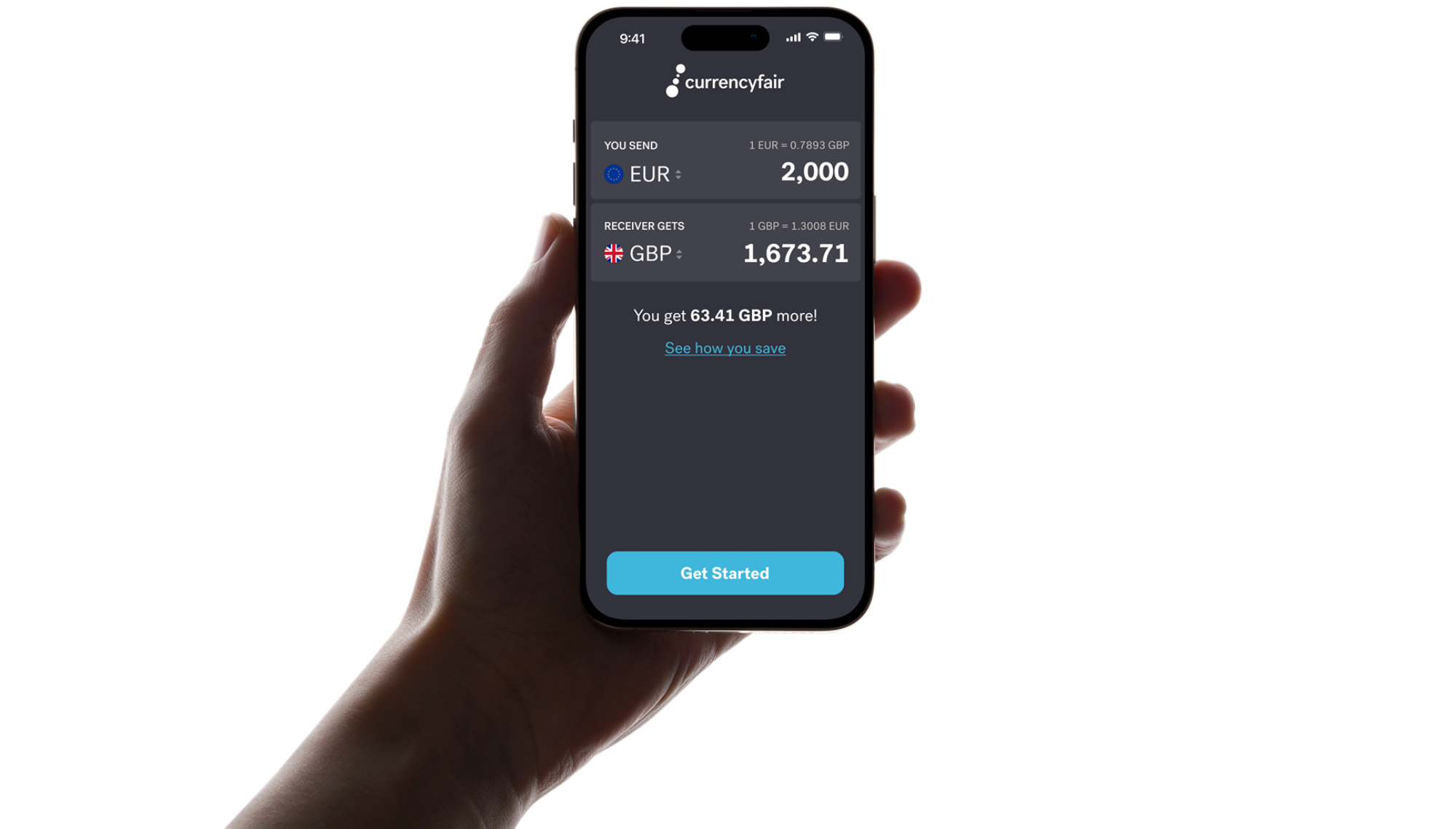
Task: View converted amount 1,673.71 GBP
Action: 795,253
